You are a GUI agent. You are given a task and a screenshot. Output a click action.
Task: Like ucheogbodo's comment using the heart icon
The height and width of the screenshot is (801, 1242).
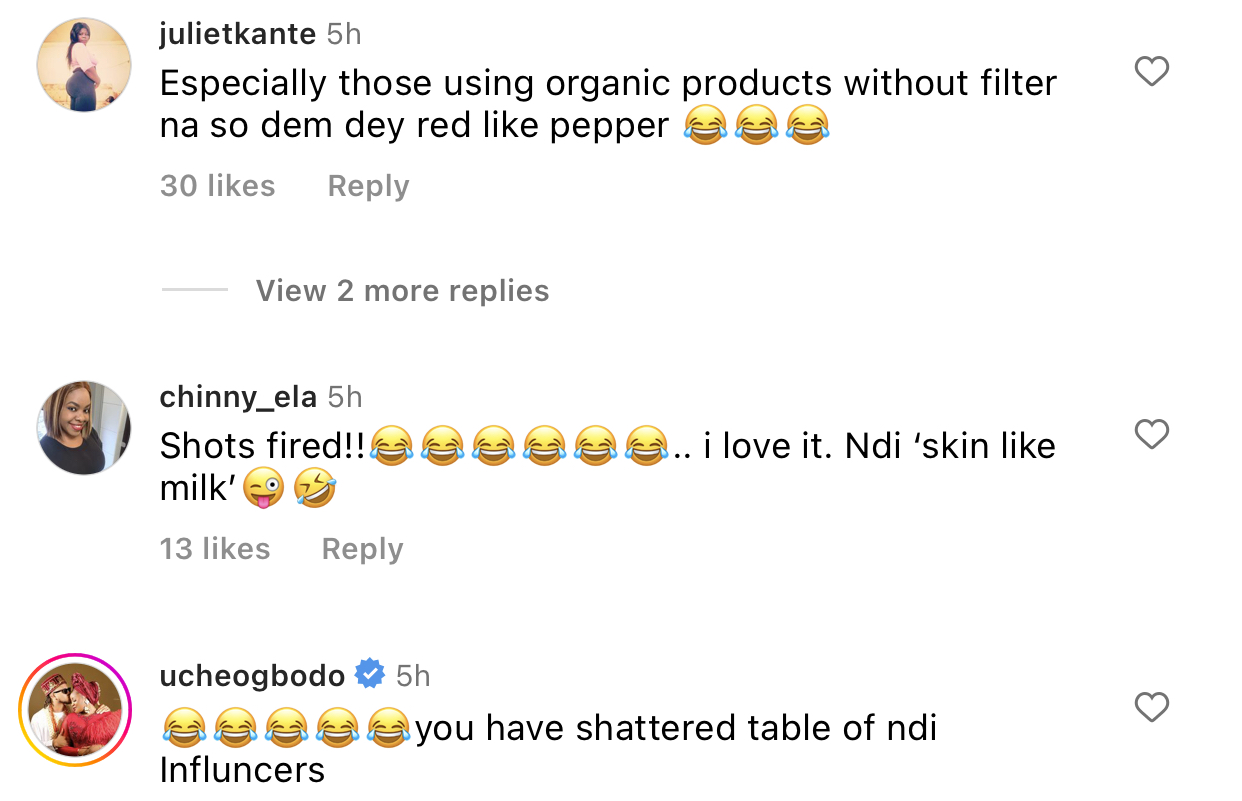point(1152,708)
